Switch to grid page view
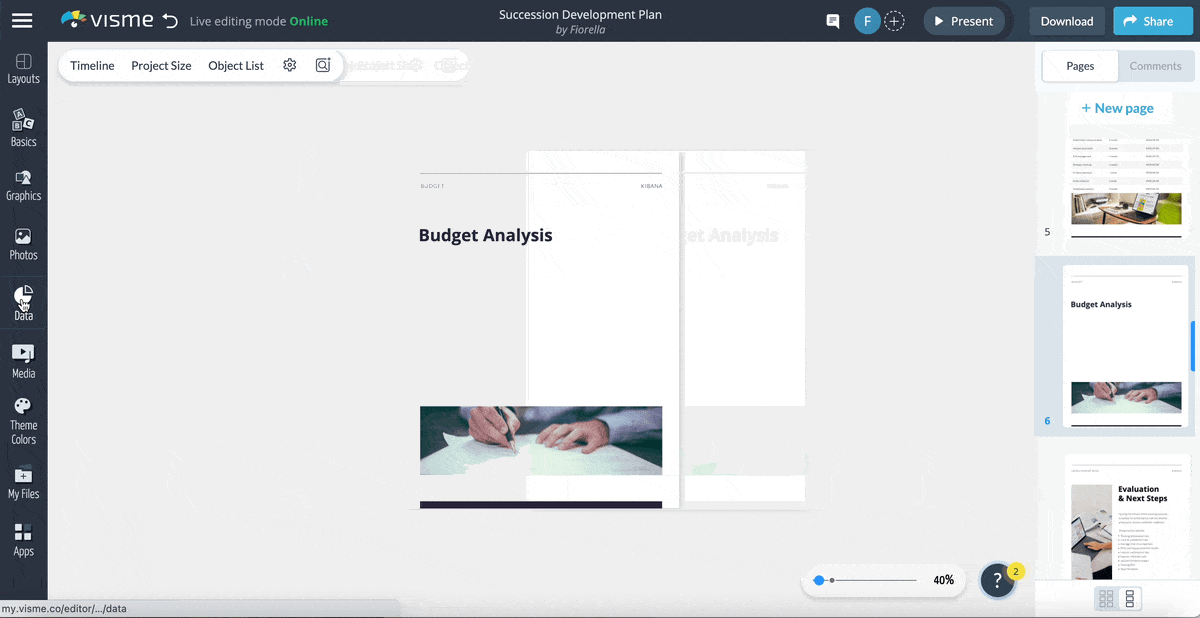The height and width of the screenshot is (618, 1200). click(1107, 597)
